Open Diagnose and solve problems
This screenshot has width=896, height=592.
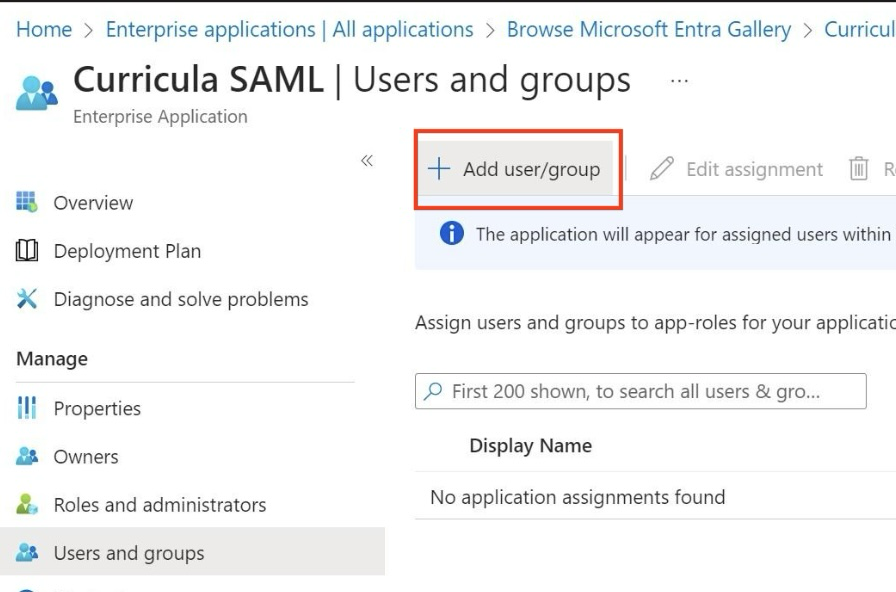coord(181,299)
